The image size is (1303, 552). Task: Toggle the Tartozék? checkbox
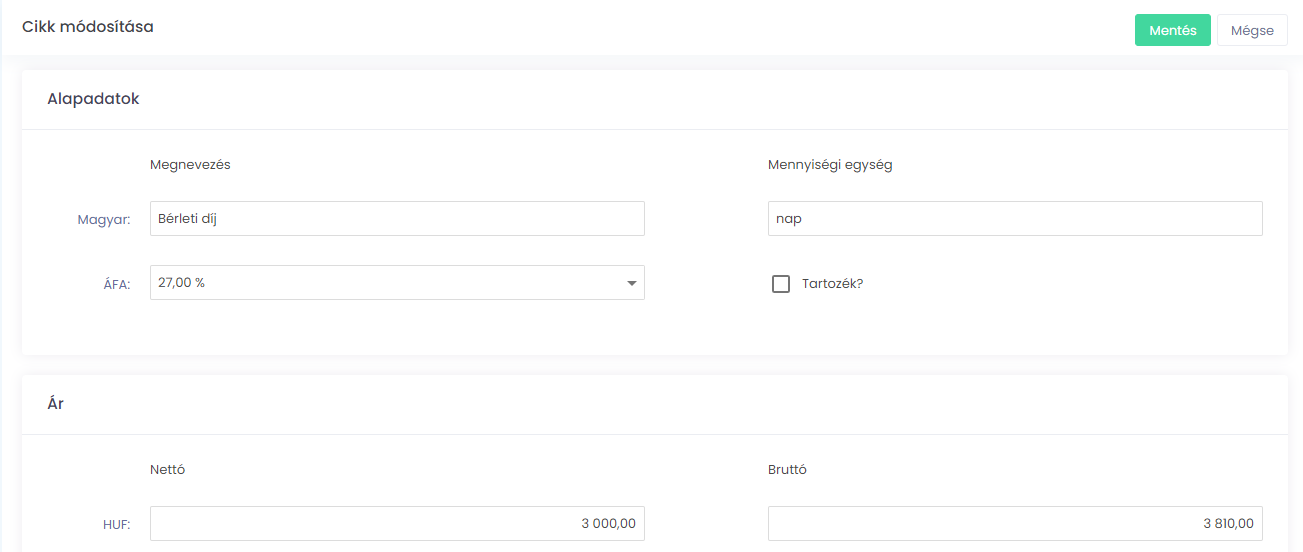click(781, 284)
